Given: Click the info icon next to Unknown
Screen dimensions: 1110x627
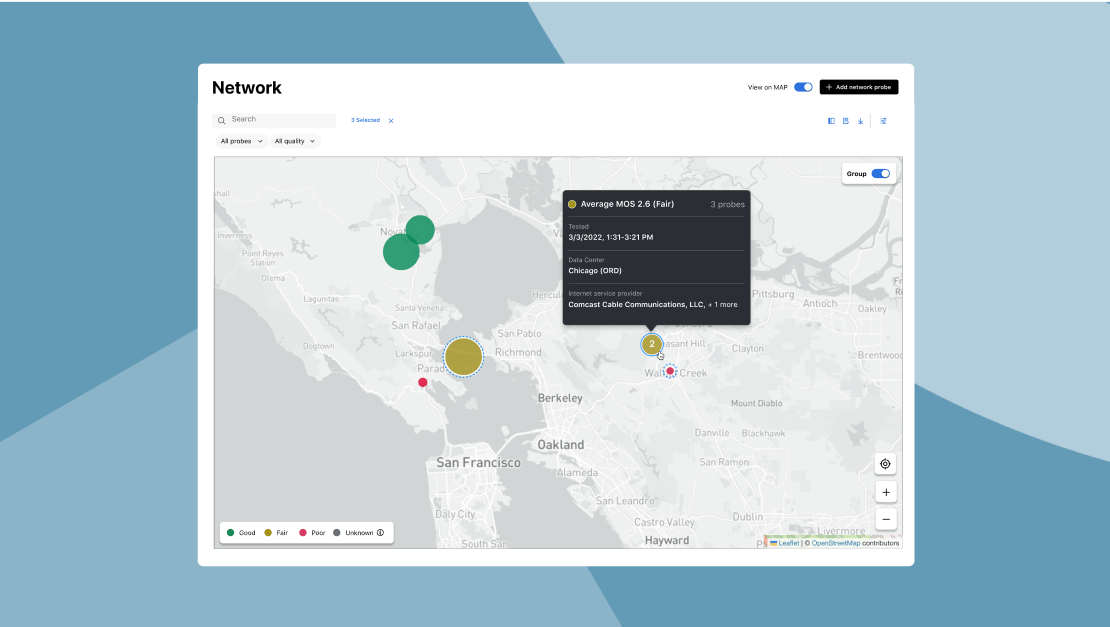Looking at the screenshot, I should click(380, 533).
